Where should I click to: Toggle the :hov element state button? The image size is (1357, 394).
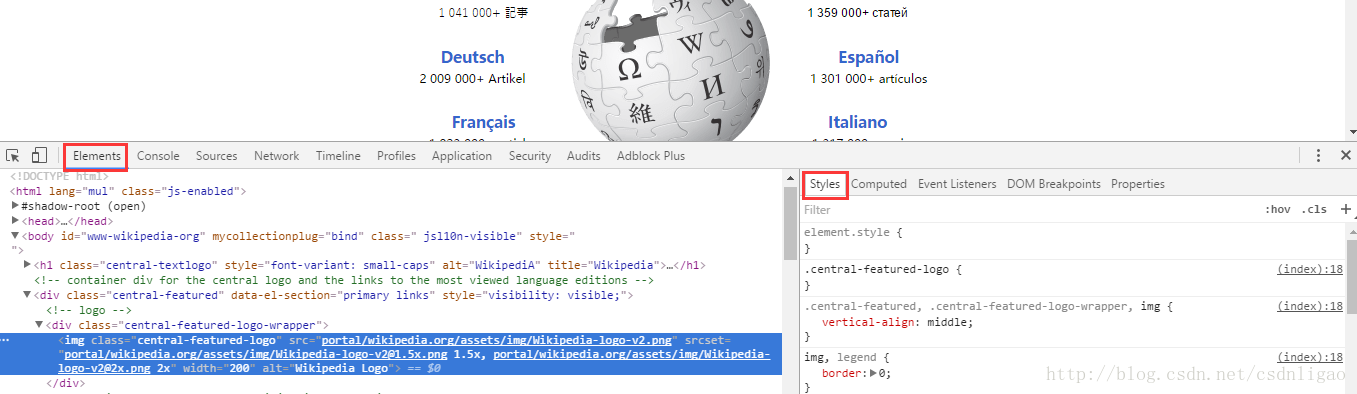pyautogui.click(x=1277, y=209)
